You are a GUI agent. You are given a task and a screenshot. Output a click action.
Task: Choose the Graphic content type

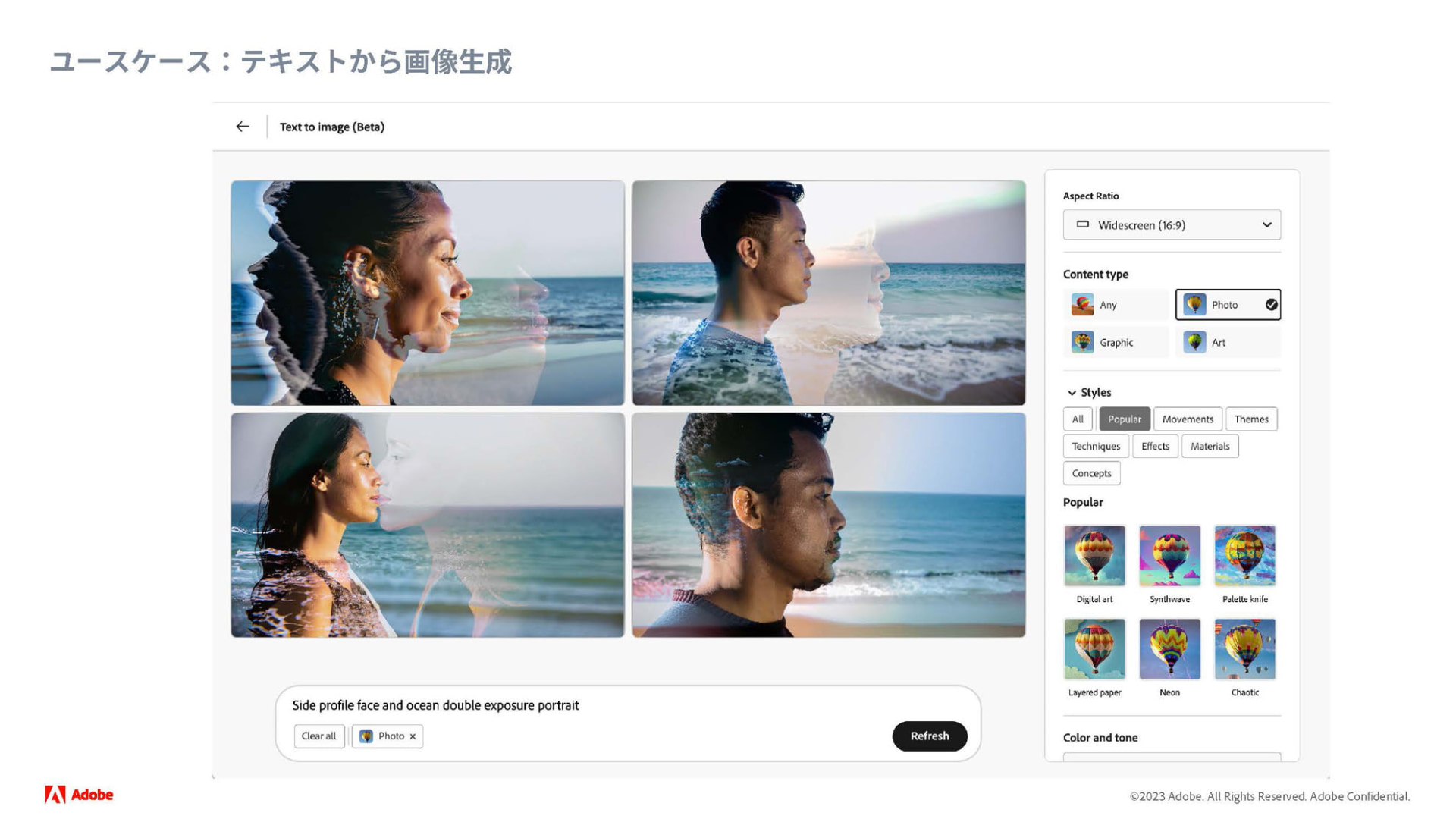pyautogui.click(x=1116, y=343)
